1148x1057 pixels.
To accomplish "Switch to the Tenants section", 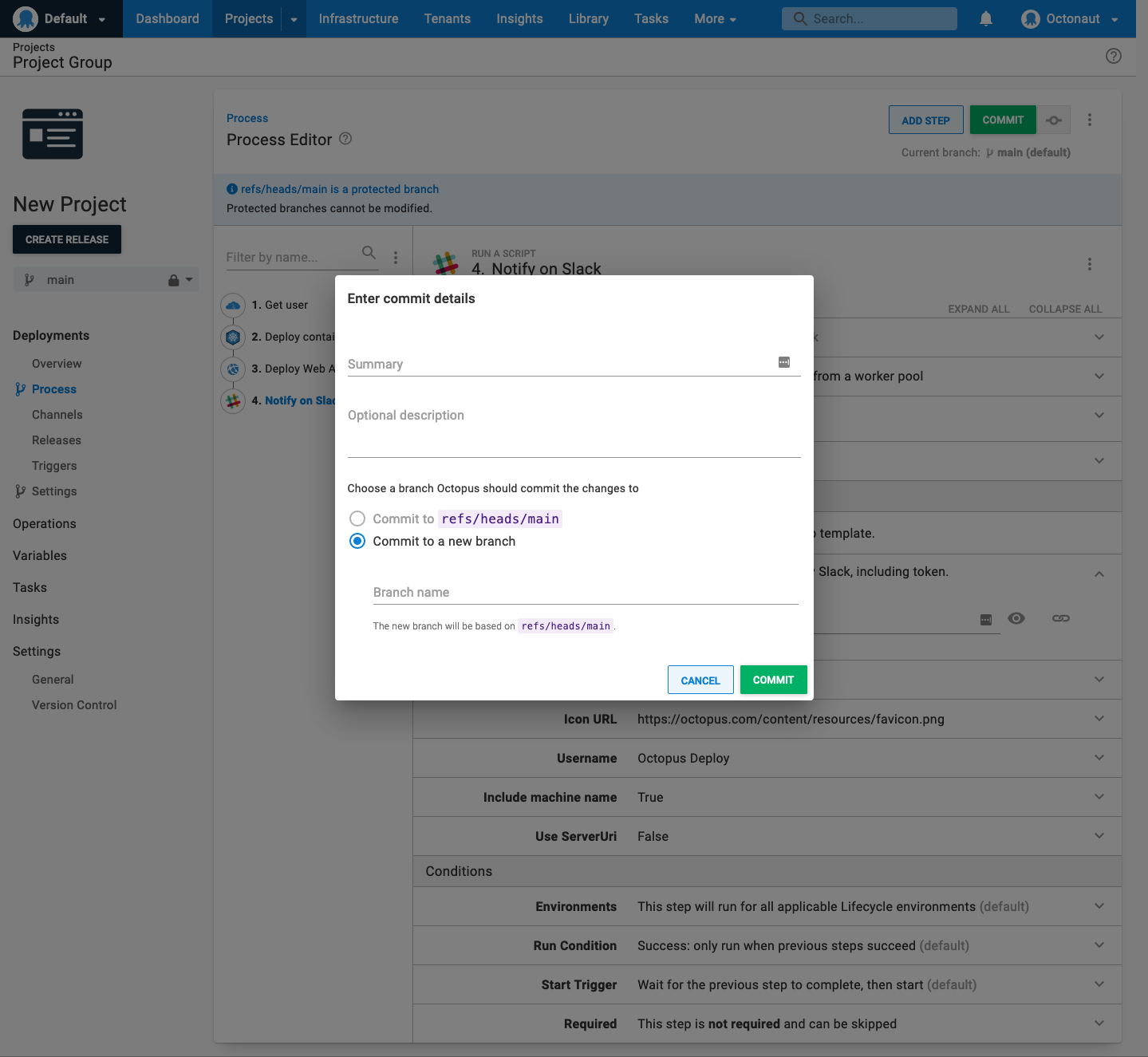I will point(447,18).
